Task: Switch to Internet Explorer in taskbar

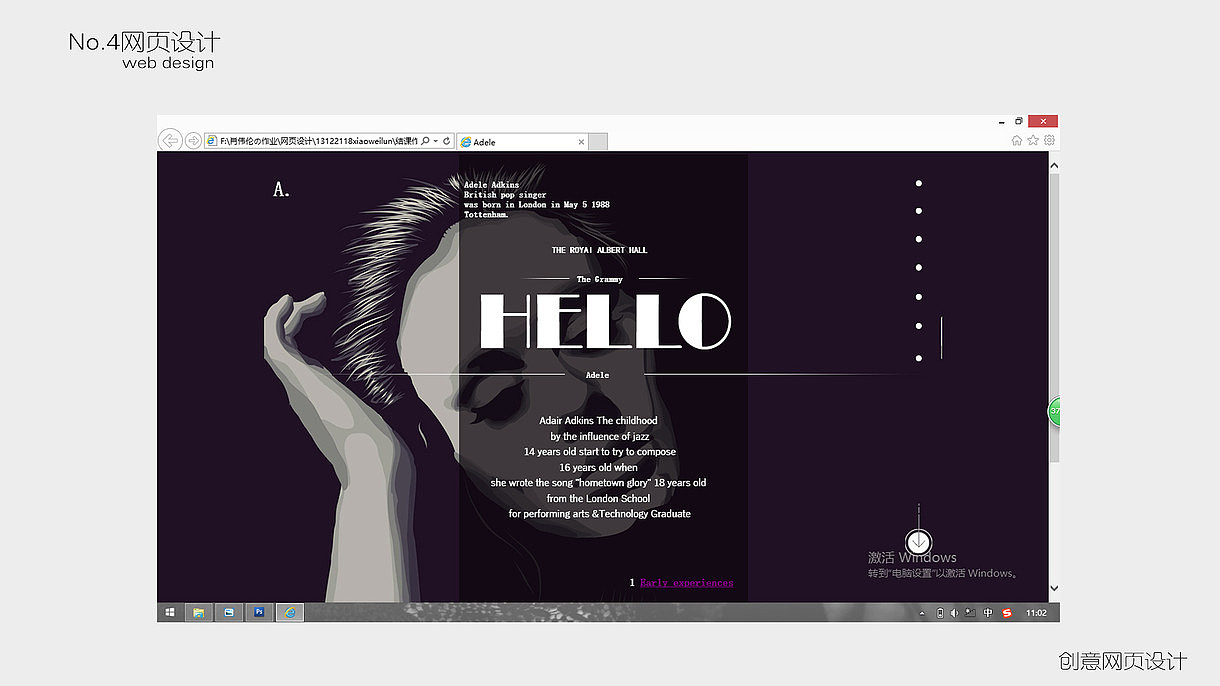Action: (290, 612)
